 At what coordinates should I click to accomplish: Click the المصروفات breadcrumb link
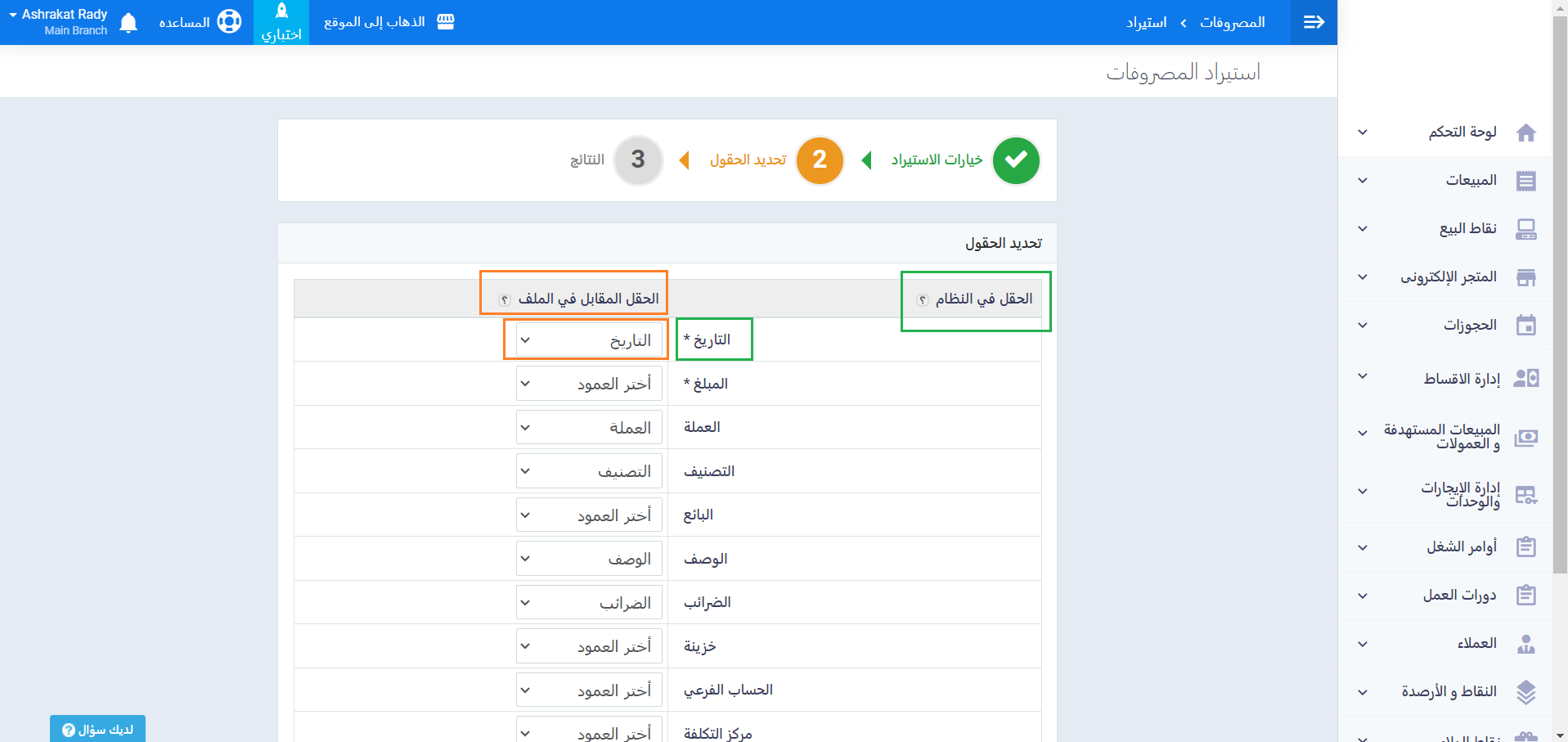1232,22
